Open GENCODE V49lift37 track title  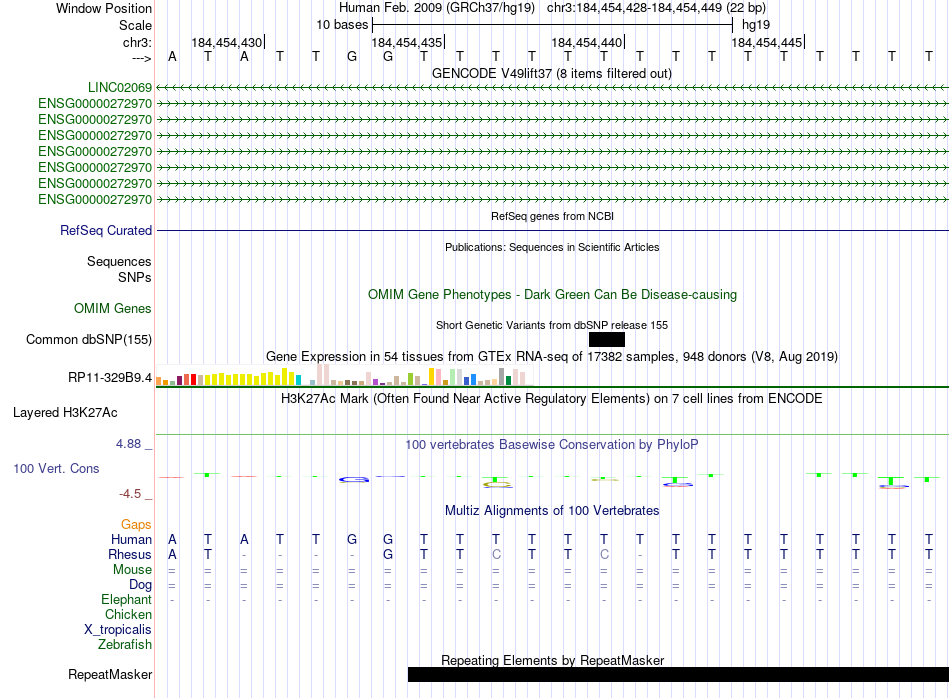tap(552, 73)
